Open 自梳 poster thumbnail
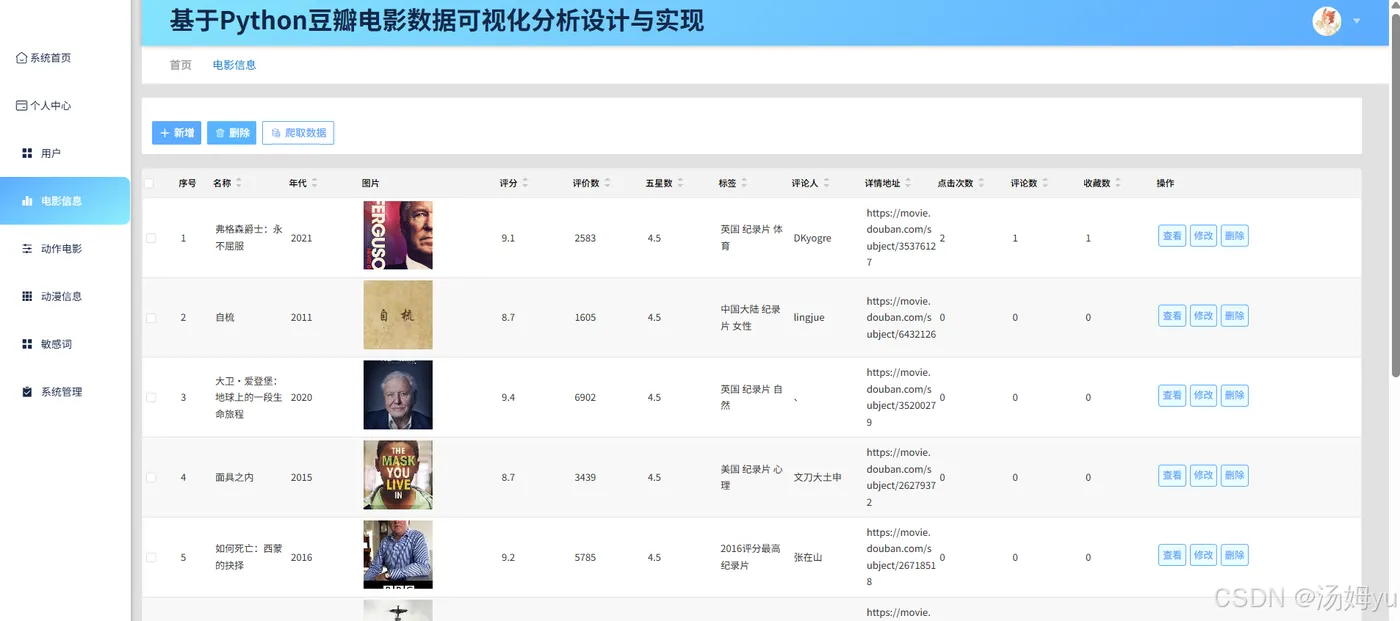1400x621 pixels. coord(398,315)
